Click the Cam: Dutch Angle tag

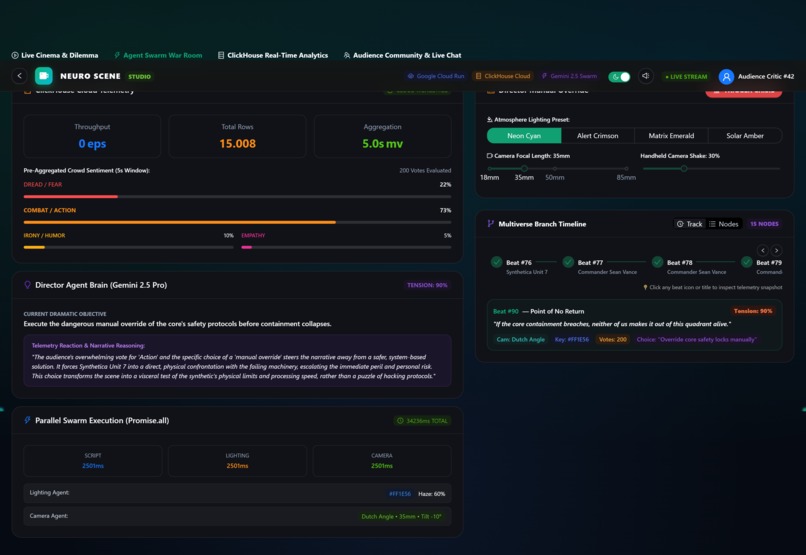[x=520, y=340]
